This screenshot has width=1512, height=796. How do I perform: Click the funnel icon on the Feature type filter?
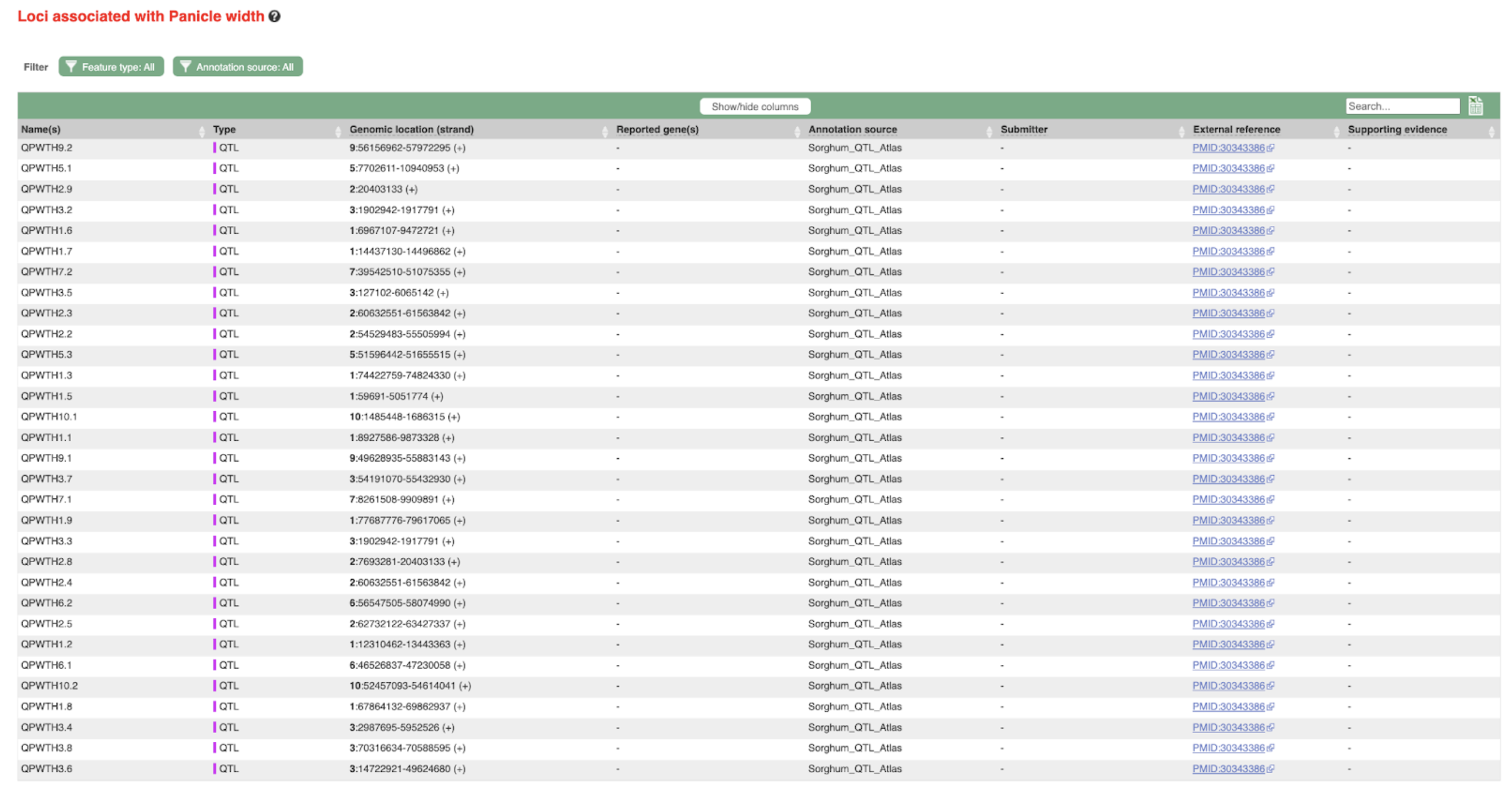tap(71, 67)
